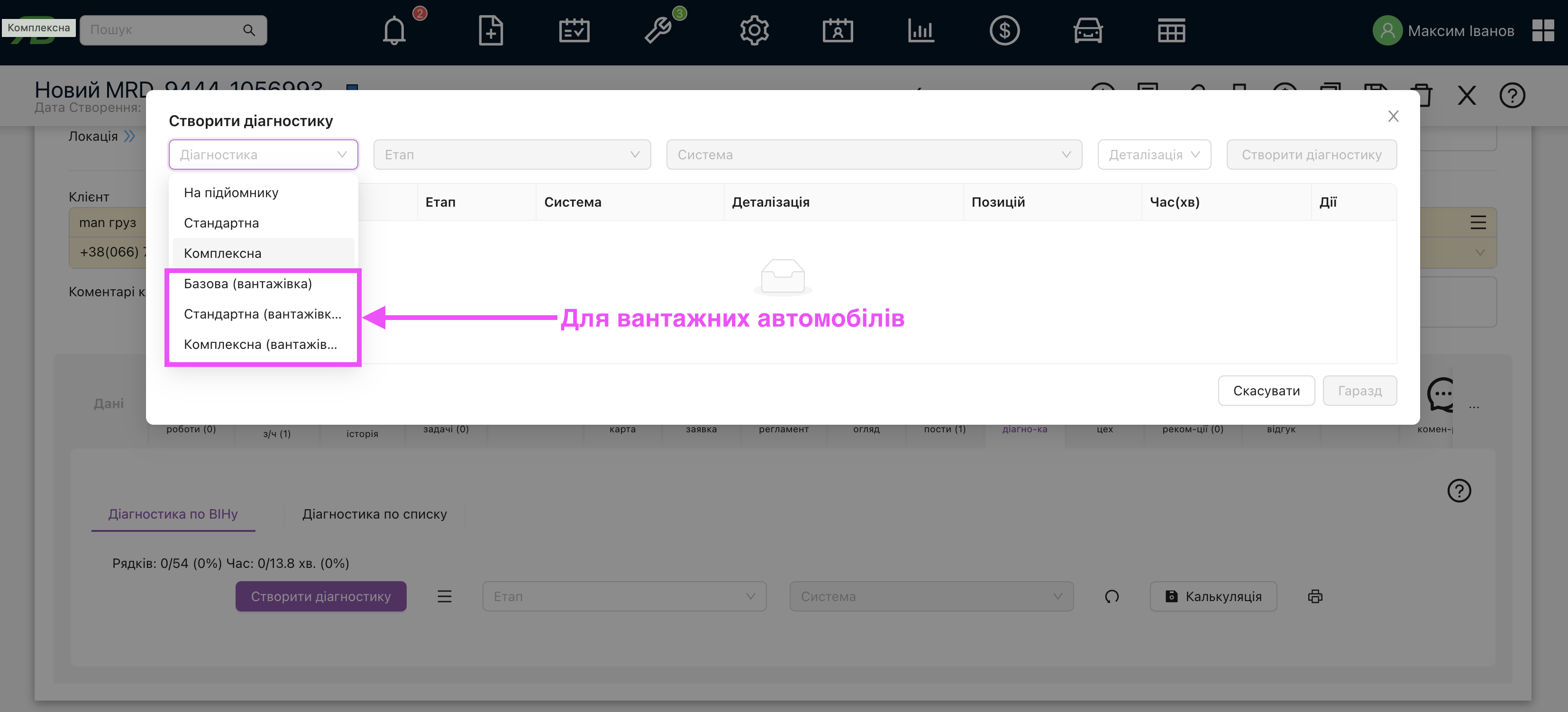The width and height of the screenshot is (1568, 712).
Task: Expand the Етап dropdown in dialog
Action: (512, 155)
